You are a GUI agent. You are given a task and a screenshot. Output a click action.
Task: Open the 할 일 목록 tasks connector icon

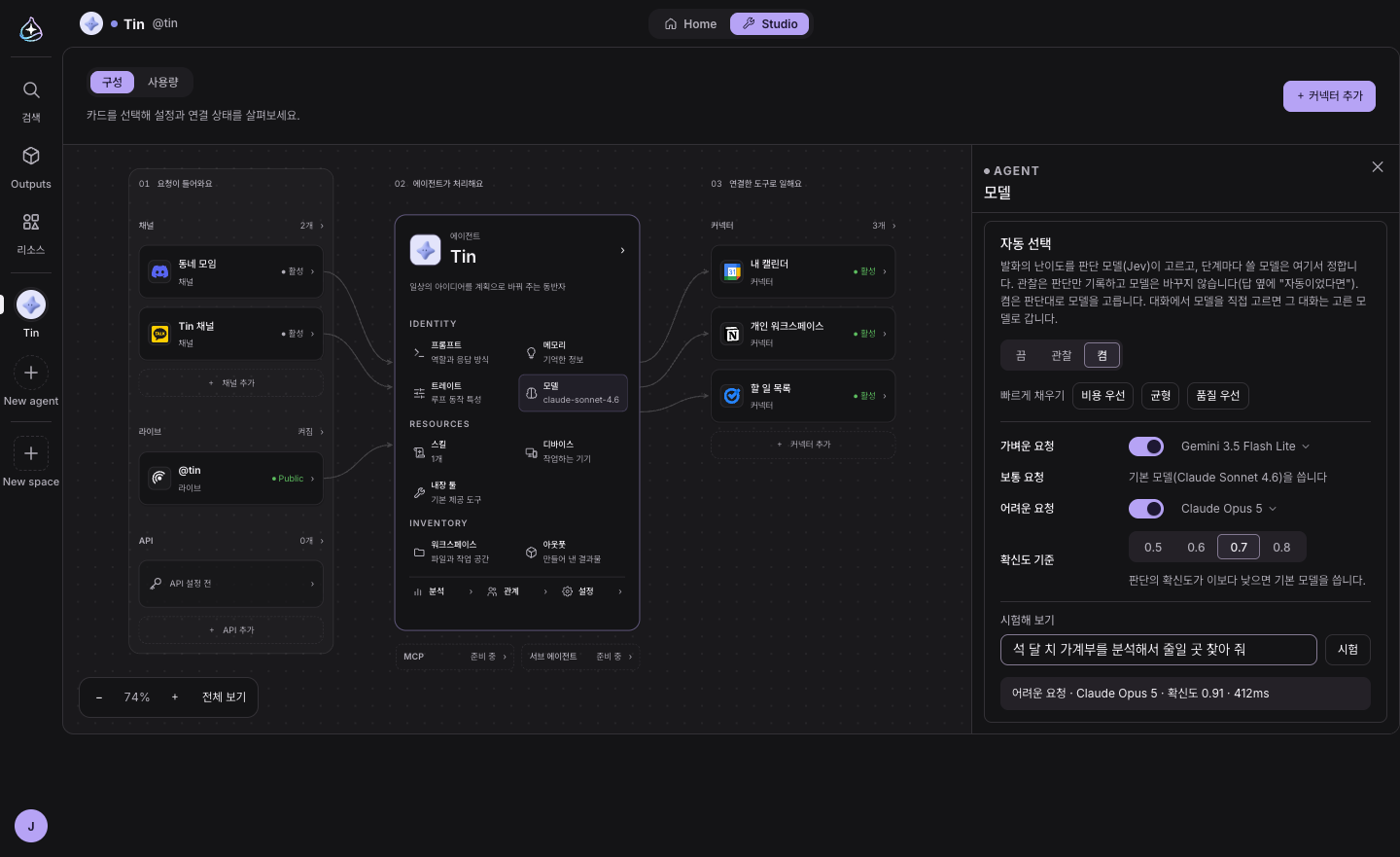pyautogui.click(x=732, y=396)
